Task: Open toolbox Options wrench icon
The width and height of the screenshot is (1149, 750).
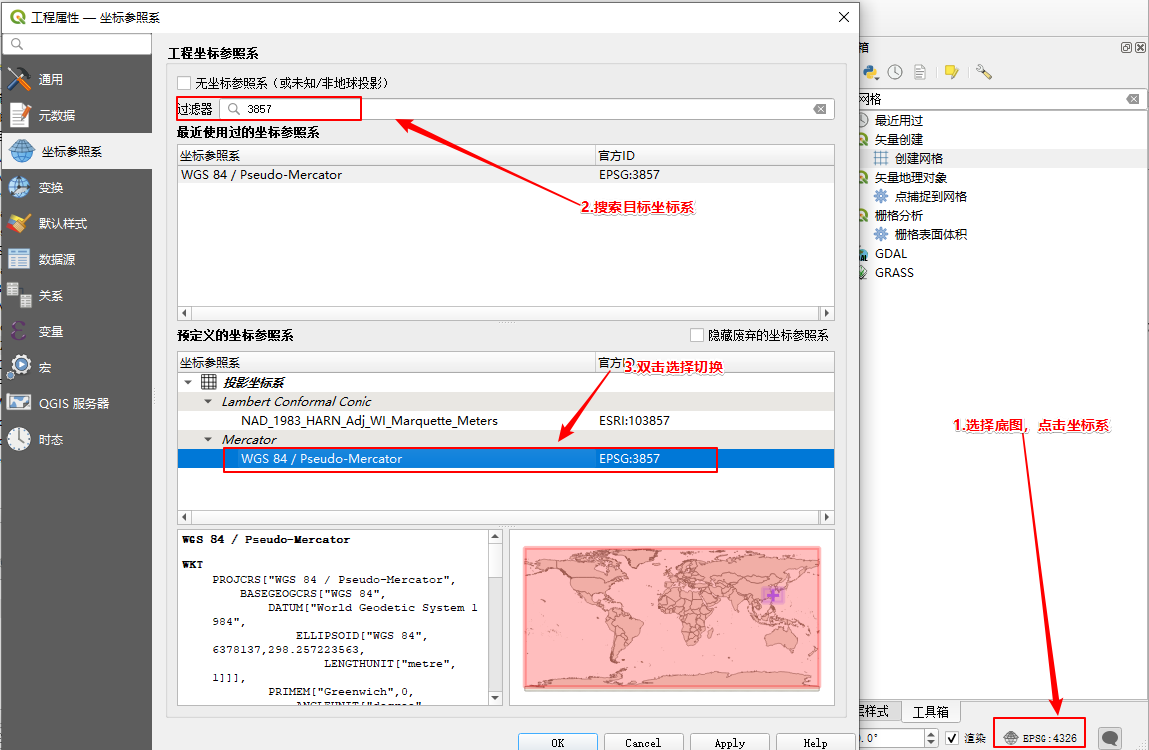Action: point(983,72)
